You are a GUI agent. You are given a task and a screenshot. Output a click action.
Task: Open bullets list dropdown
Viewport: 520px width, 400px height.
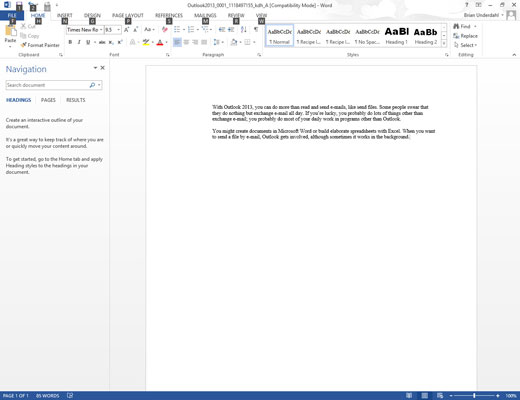coord(184,30)
